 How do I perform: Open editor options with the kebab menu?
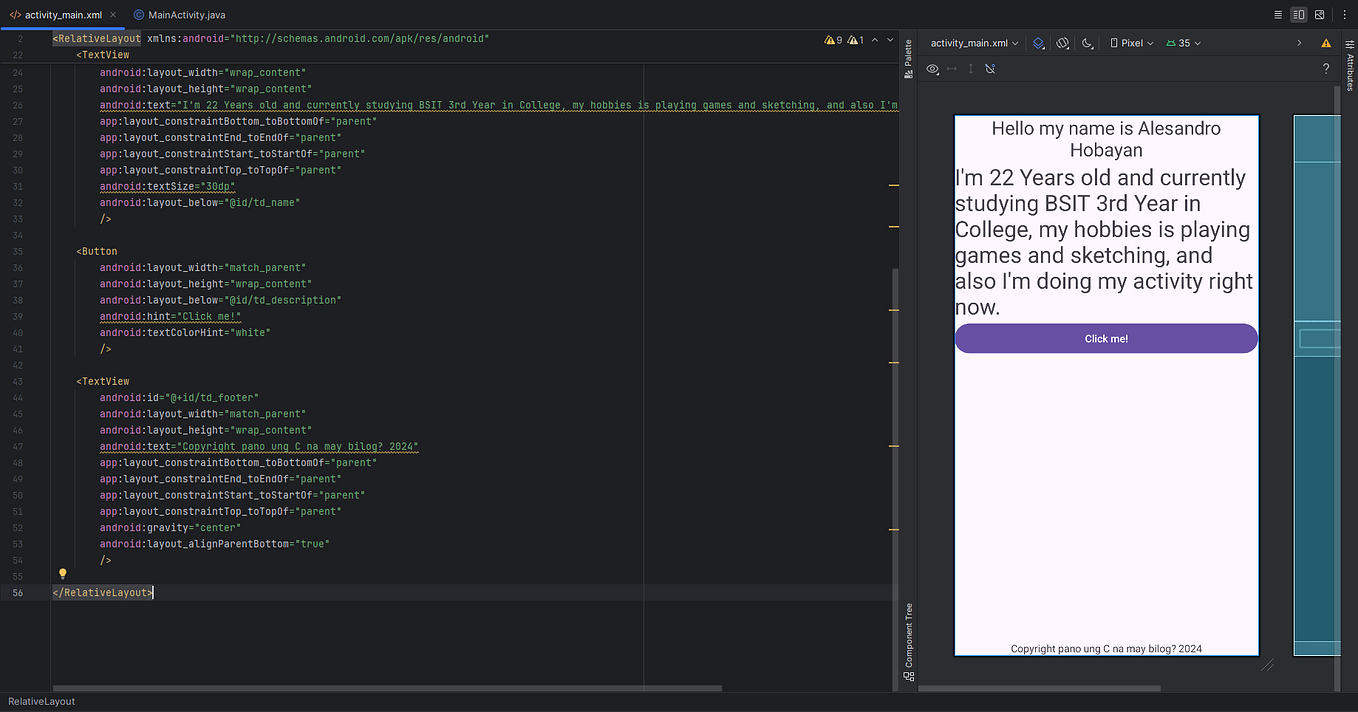coord(1343,14)
